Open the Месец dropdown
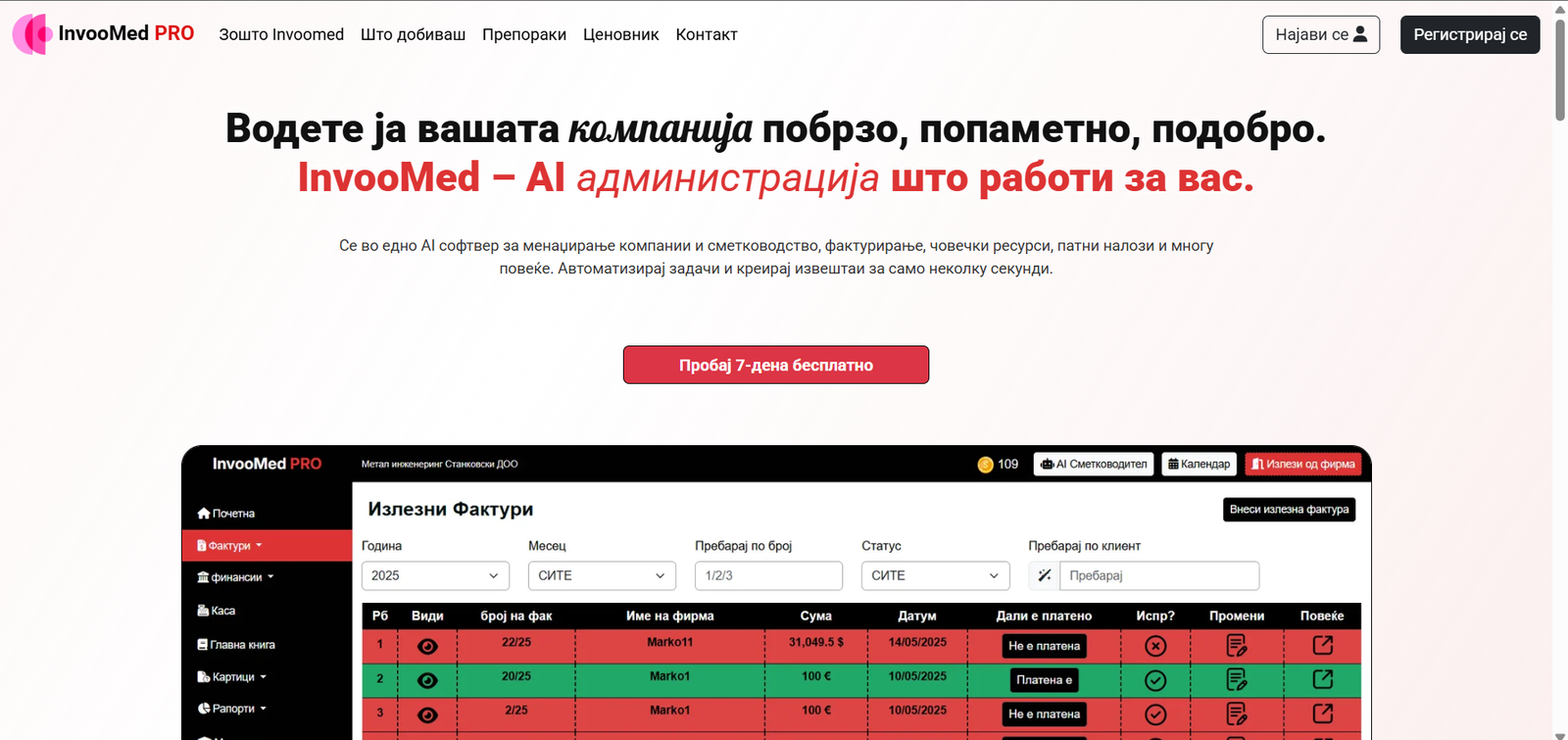Image resolution: width=1568 pixels, height=740 pixels. tap(602, 576)
